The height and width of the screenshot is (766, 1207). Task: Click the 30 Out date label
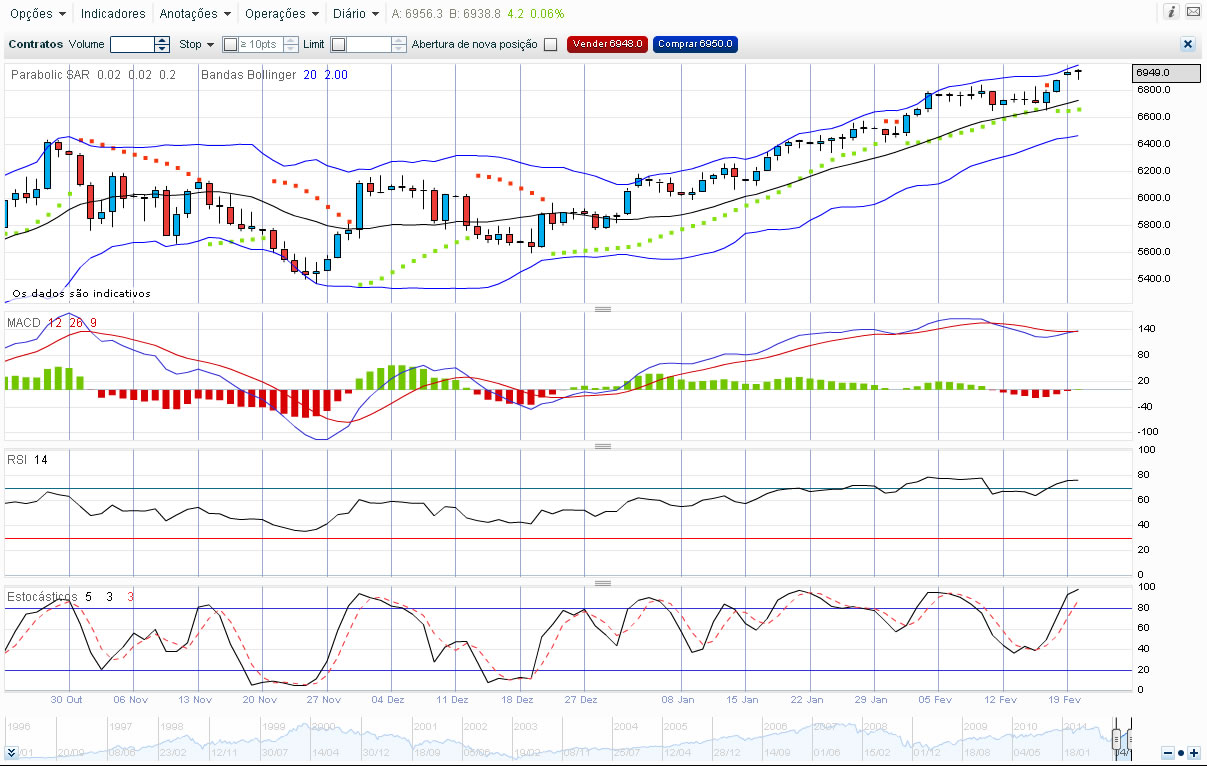point(66,701)
